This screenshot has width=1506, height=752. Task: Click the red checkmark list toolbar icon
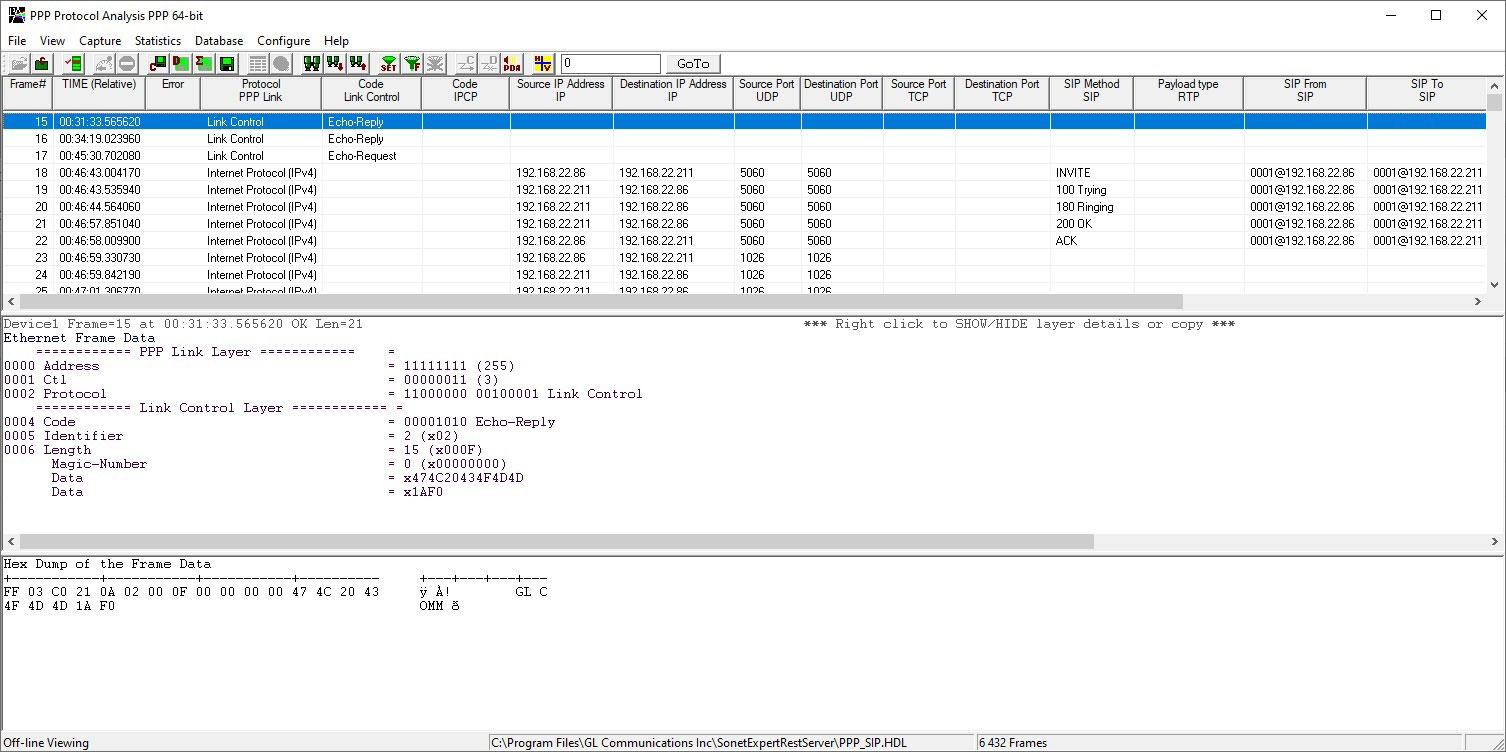coord(73,64)
